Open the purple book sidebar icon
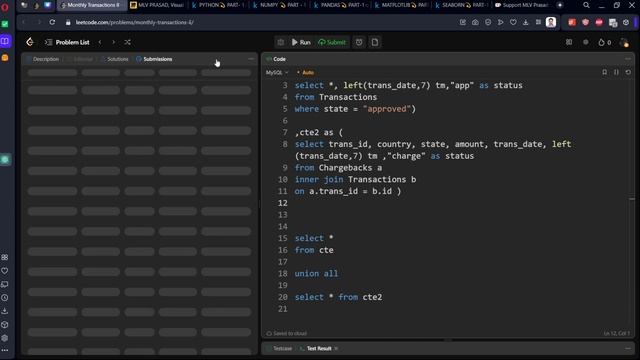 (5, 41)
